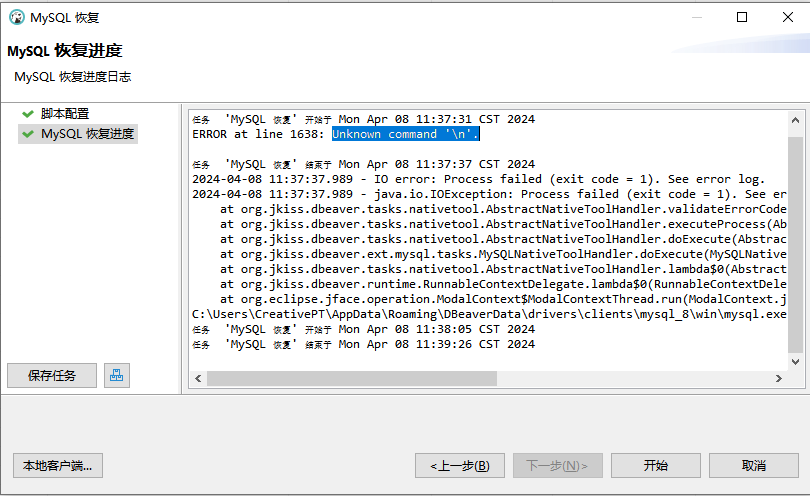Click the log line ending at 11:37:37 CST
Image resolution: width=810 pixels, height=496 pixels.
click(364, 164)
